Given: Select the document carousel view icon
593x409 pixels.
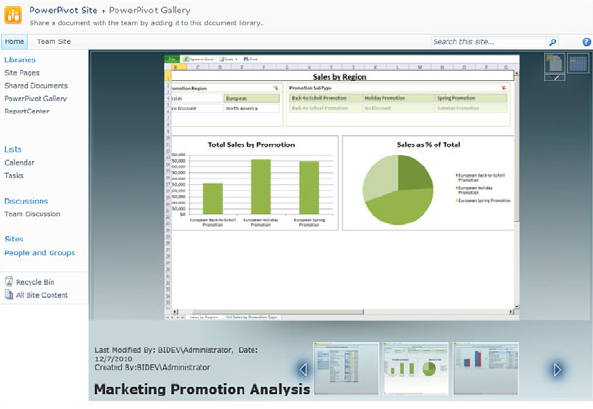Looking at the screenshot, I should coord(554,63).
